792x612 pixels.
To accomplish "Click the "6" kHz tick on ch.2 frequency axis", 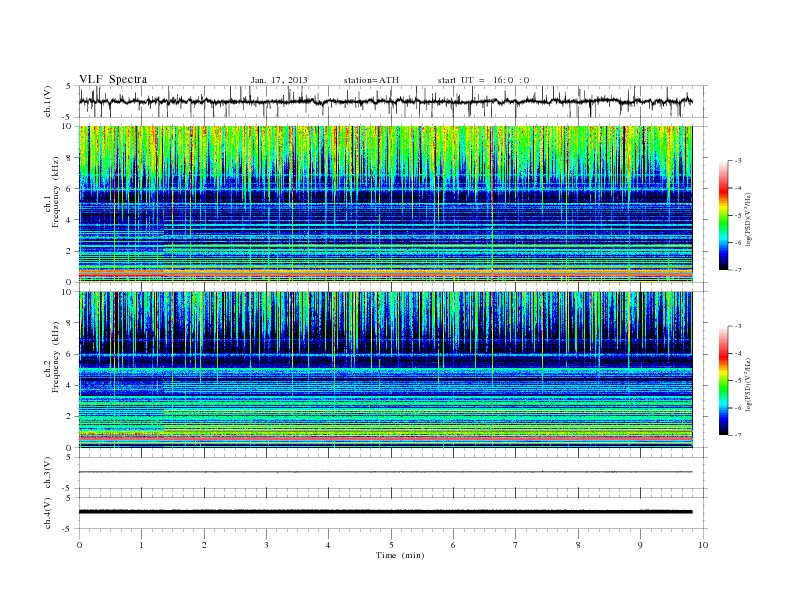I will [69, 354].
